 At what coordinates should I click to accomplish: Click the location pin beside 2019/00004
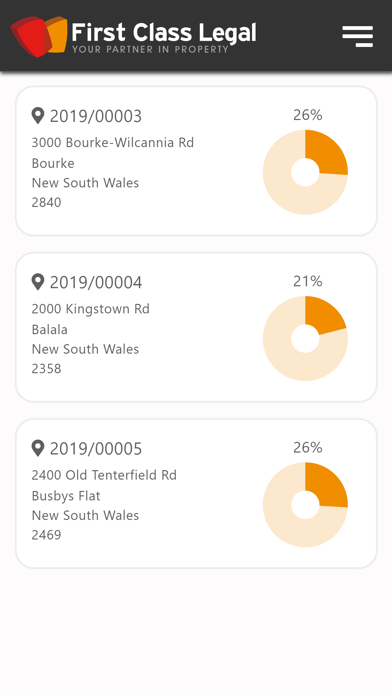tap(38, 282)
